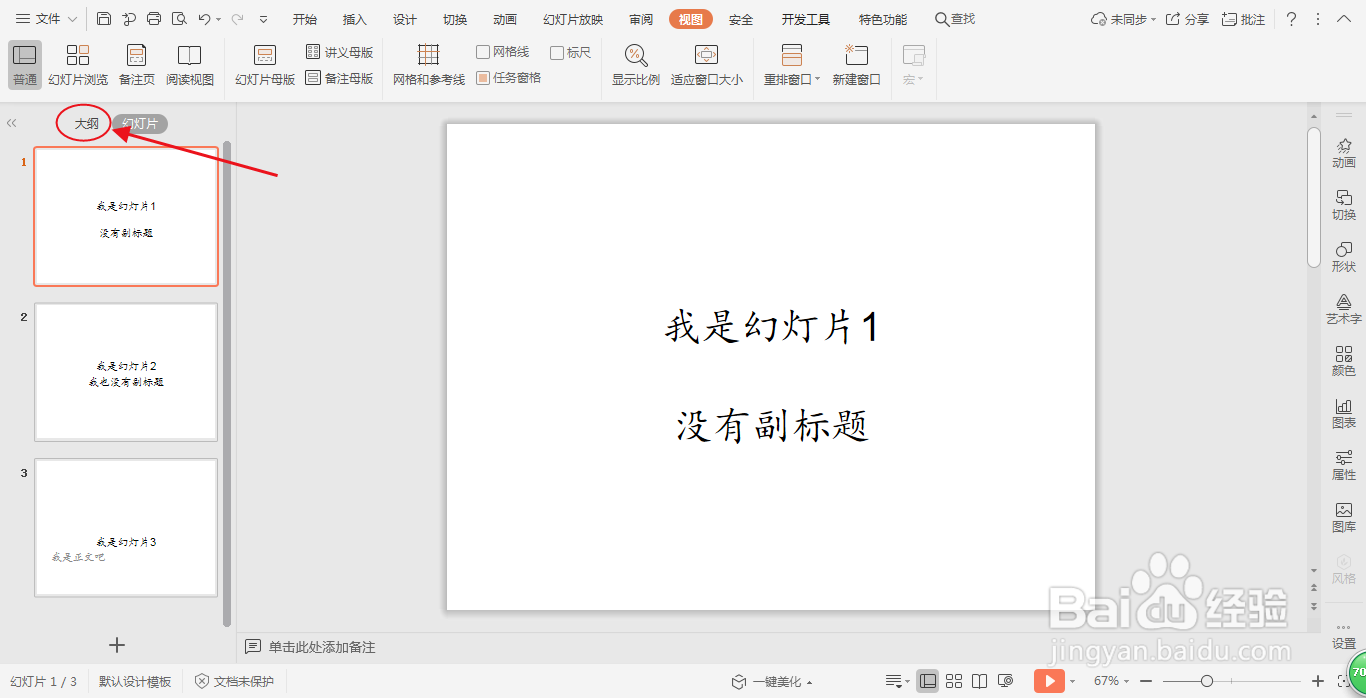Click the help question mark icon

coord(1291,19)
